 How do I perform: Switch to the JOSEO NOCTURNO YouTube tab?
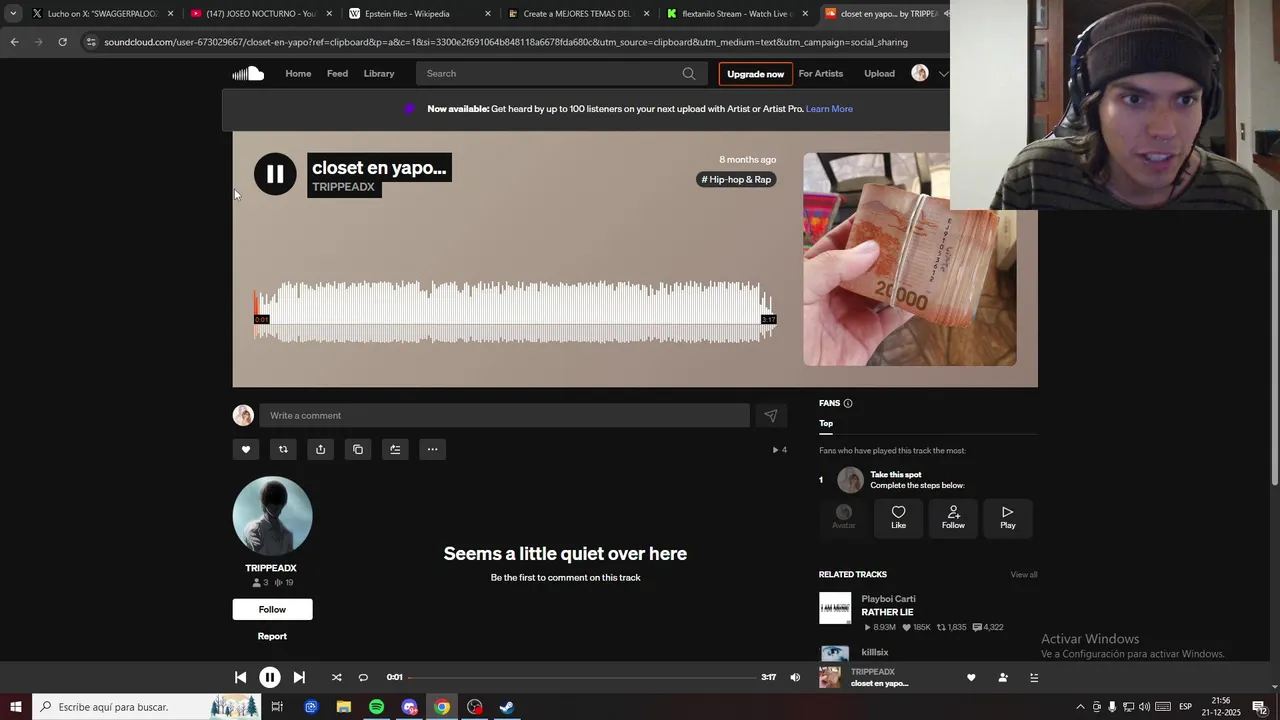[260, 14]
